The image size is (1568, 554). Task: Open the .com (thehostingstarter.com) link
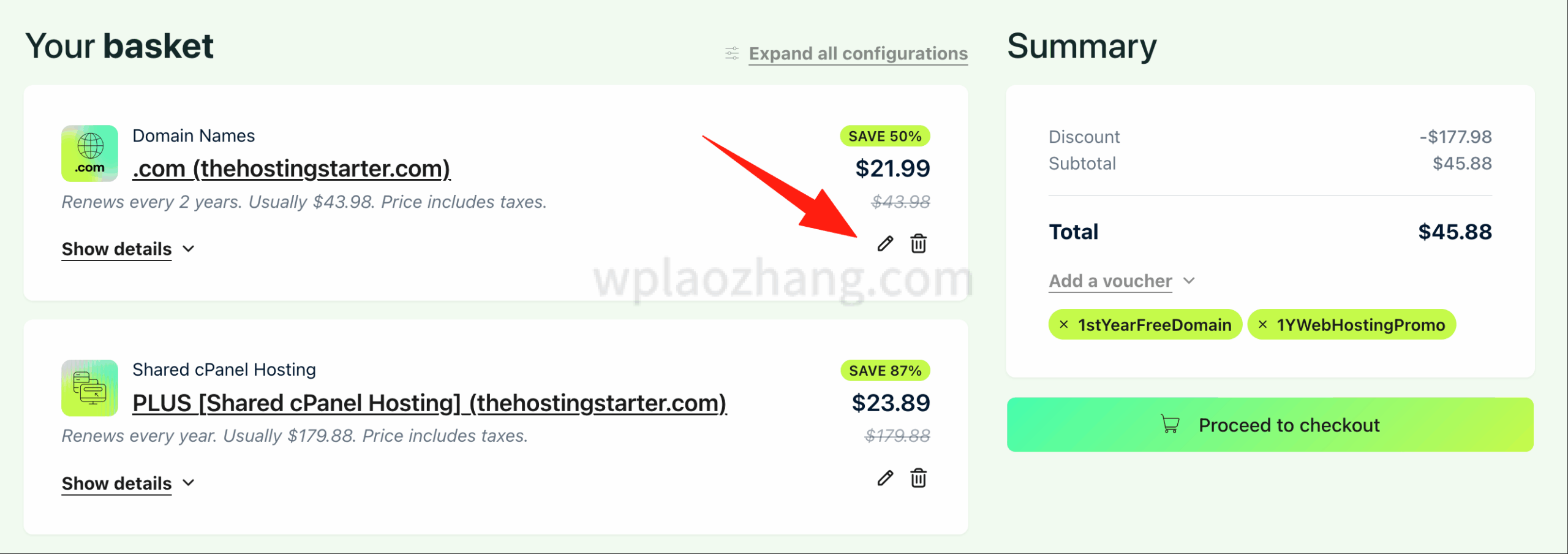(292, 169)
